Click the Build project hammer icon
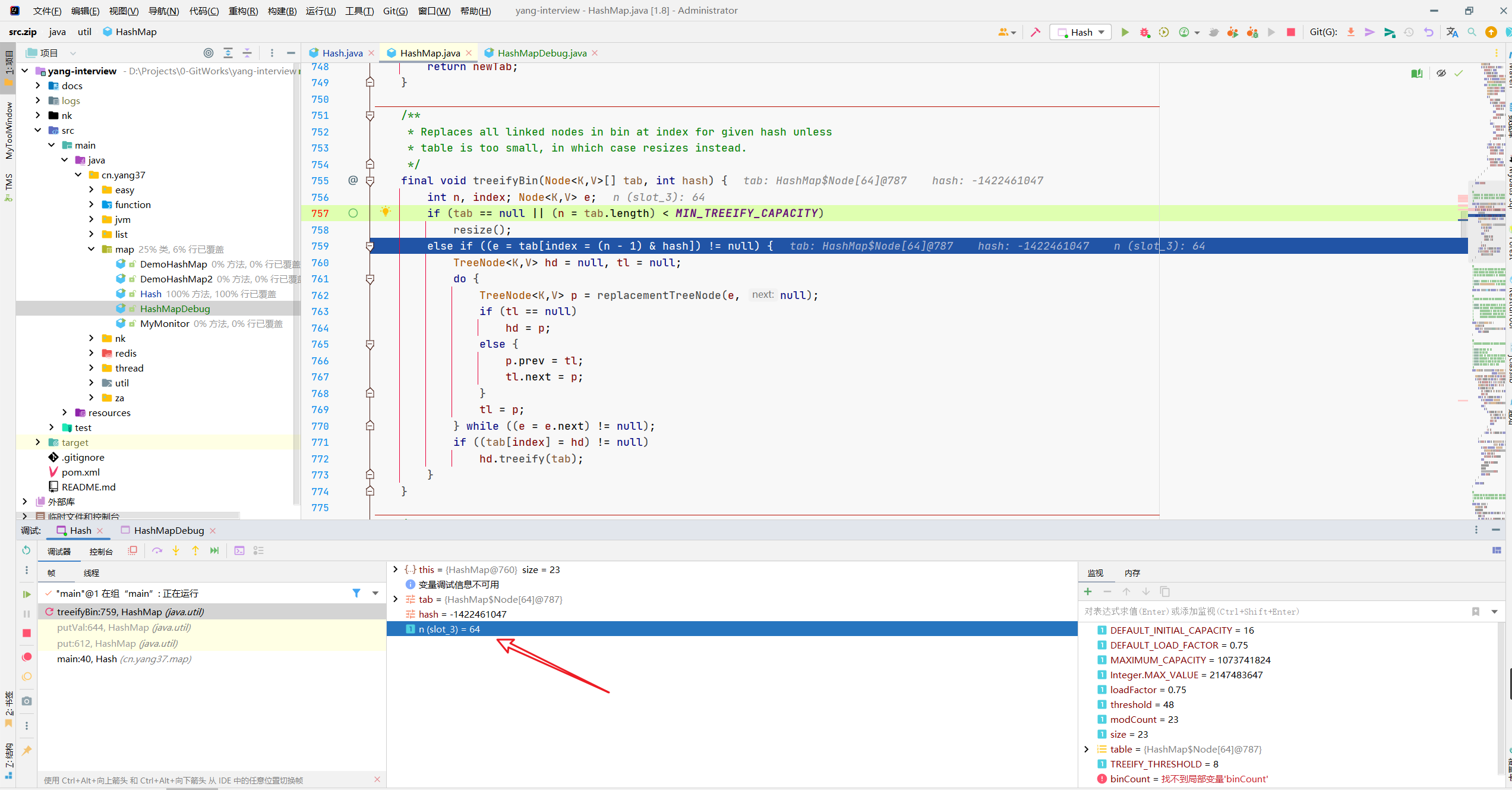1512x790 pixels. [1036, 32]
